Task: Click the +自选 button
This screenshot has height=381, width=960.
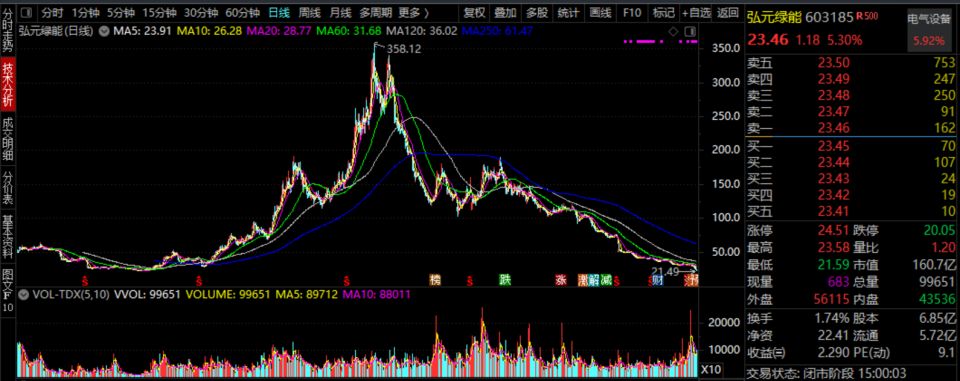Action: (696, 12)
